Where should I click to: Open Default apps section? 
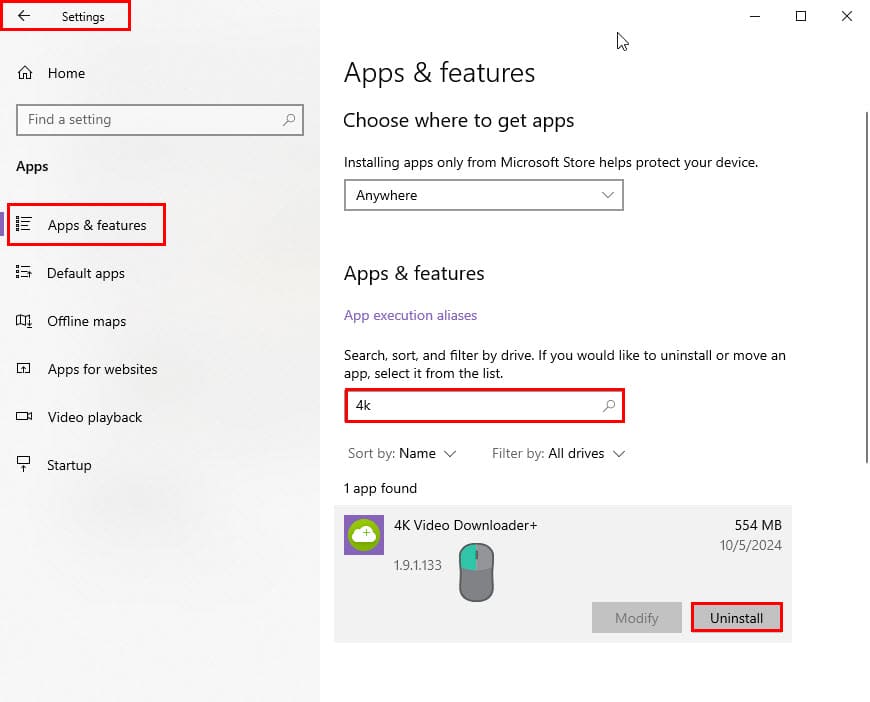point(85,273)
